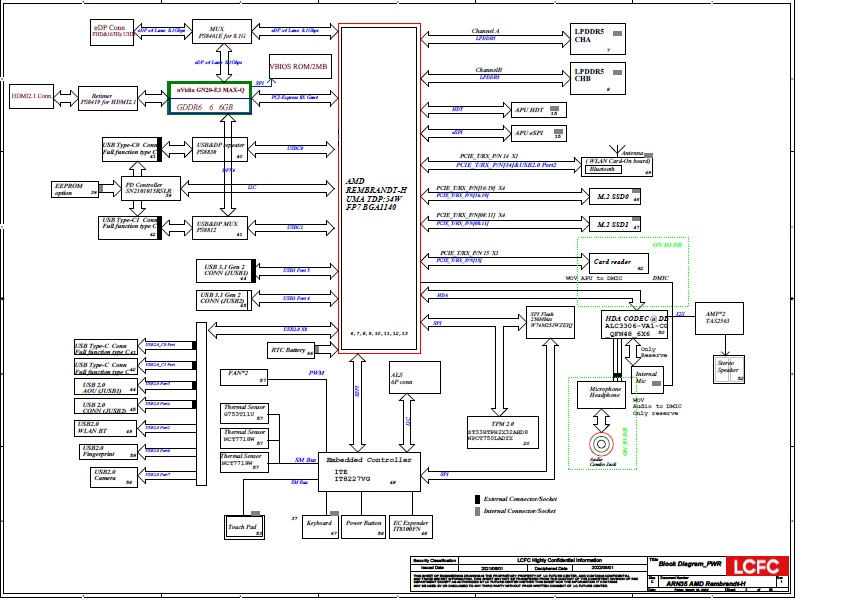This screenshot has width=851, height=601.
Task: Select the ChannelB bus label
Action: pos(488,70)
